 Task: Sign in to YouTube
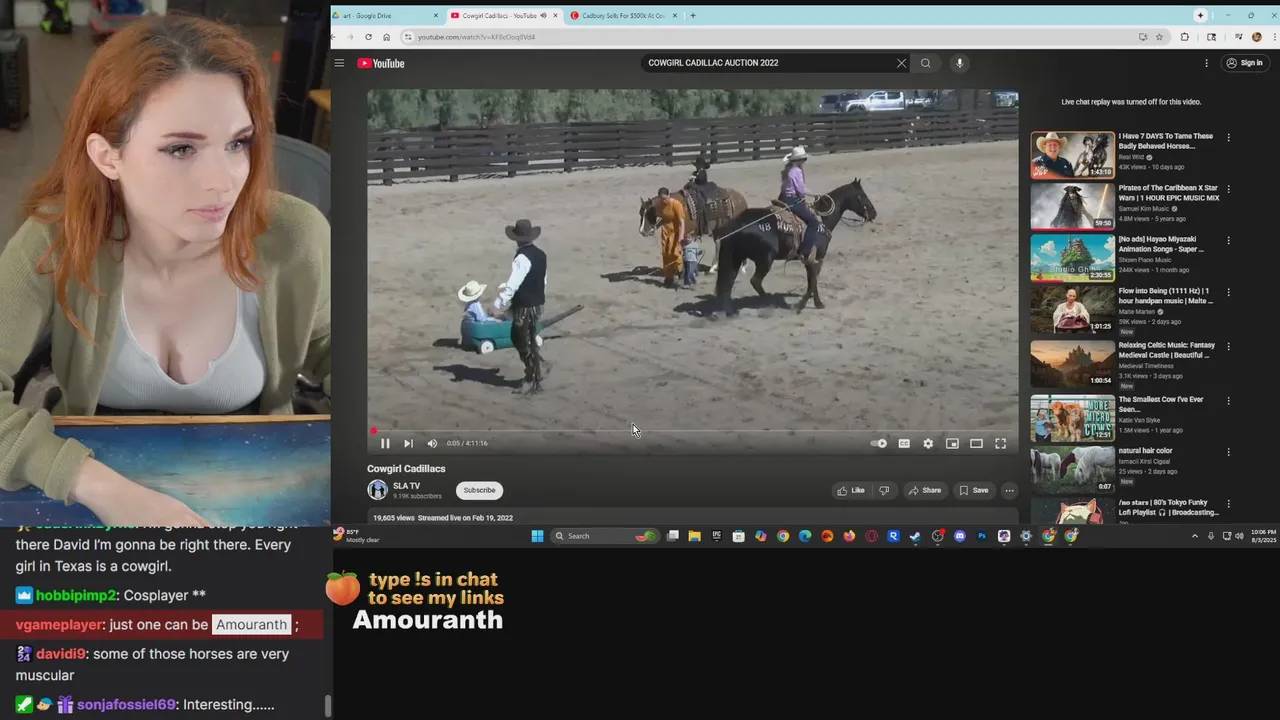tap(1245, 63)
